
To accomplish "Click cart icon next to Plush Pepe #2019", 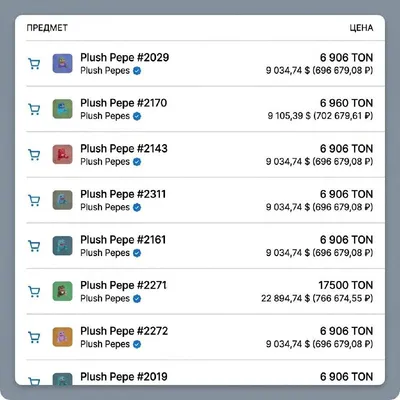I will [34, 381].
